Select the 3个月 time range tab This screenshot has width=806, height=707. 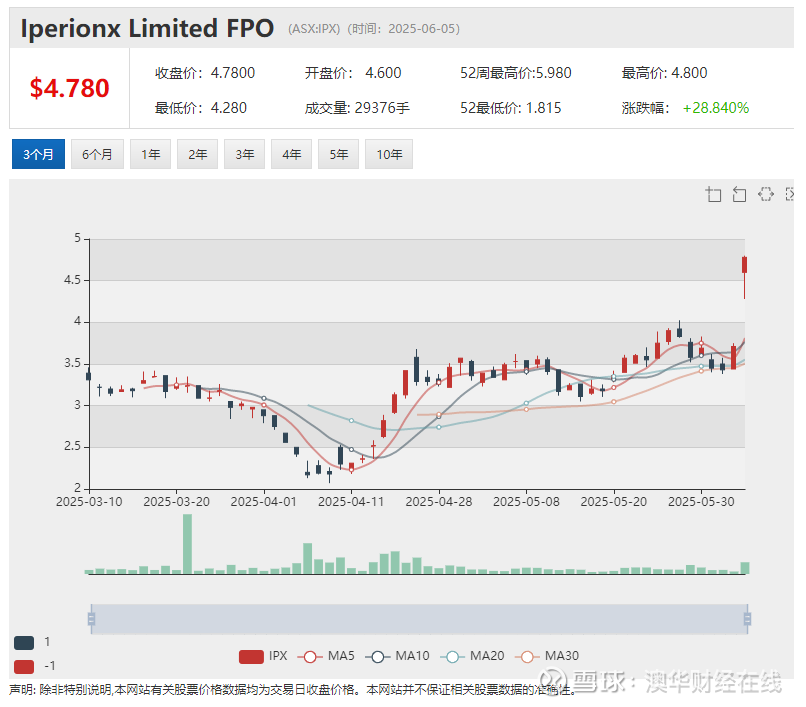38,154
